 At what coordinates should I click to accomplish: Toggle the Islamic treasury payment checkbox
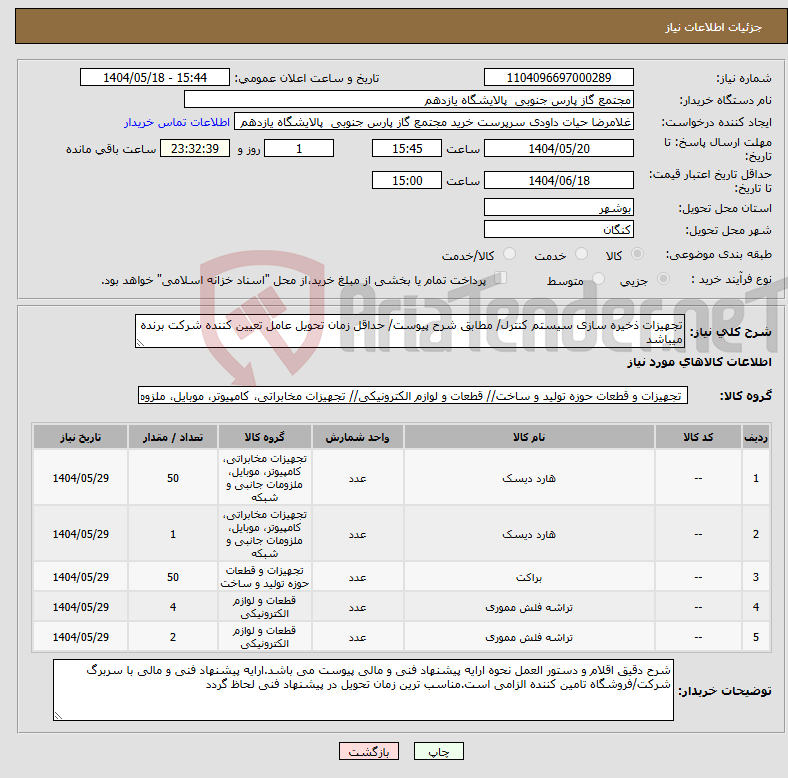(x=500, y=278)
